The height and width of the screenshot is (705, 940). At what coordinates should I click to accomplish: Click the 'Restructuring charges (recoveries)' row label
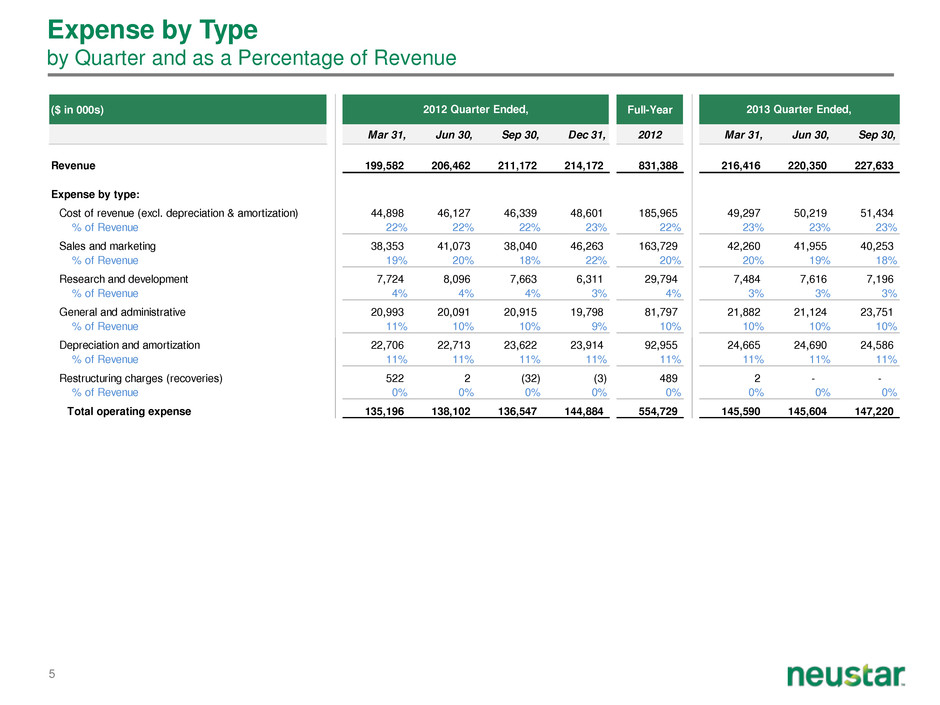click(141, 378)
